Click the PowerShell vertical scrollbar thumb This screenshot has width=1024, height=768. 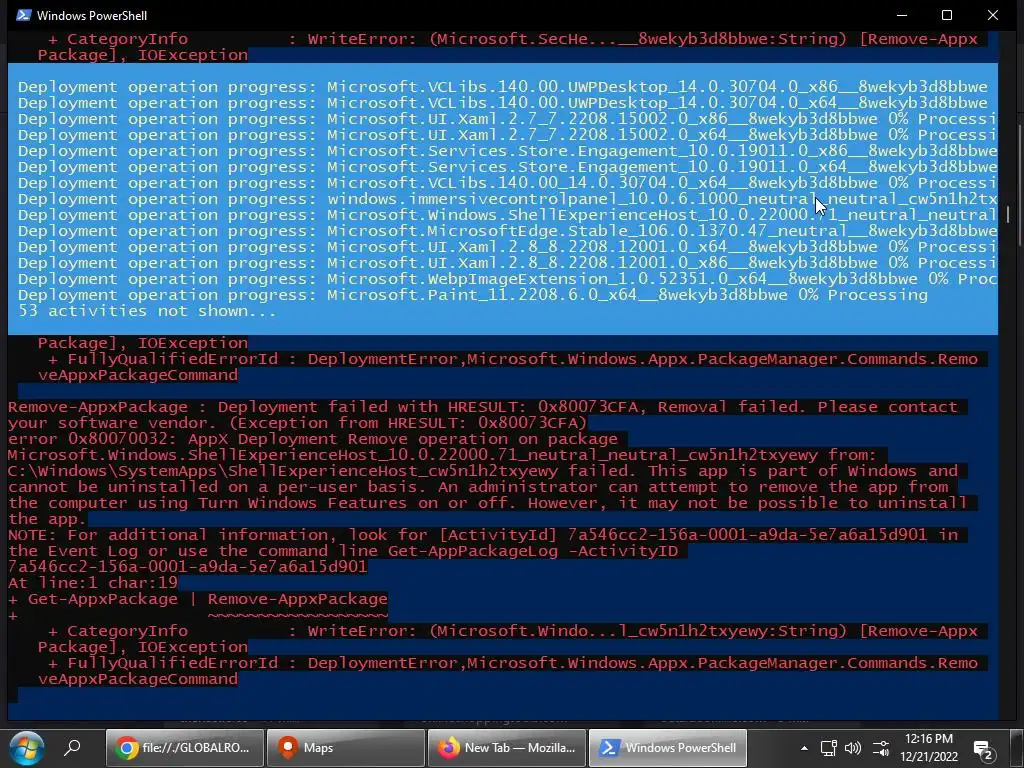tap(1008, 214)
